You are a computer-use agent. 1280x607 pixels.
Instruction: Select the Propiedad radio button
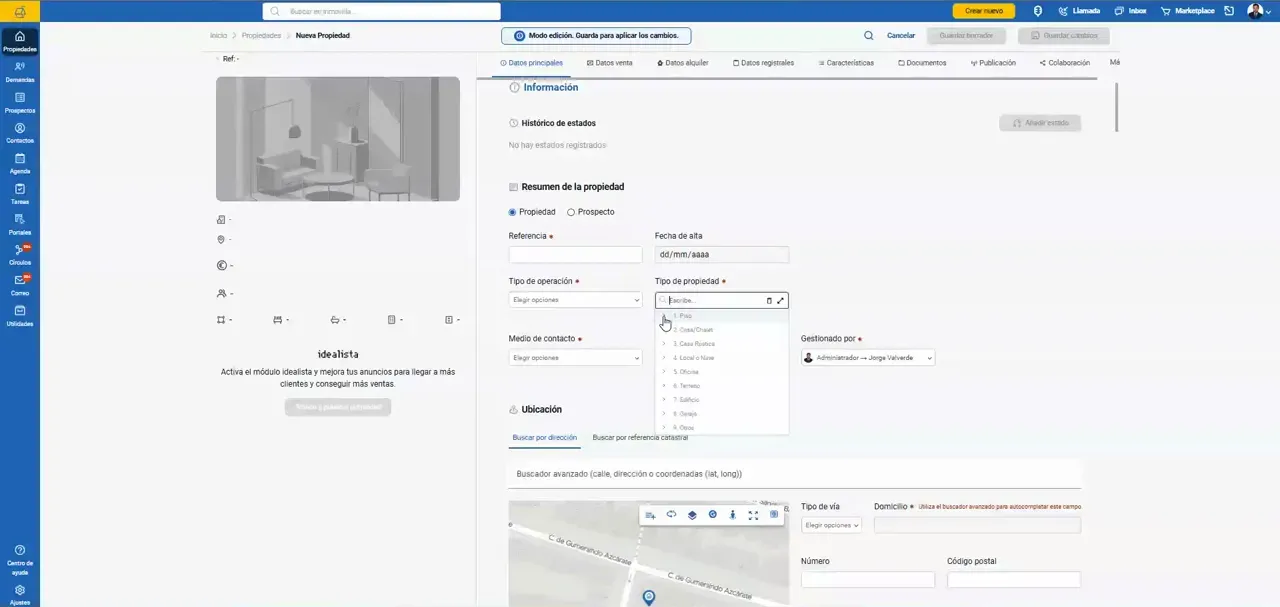point(513,212)
